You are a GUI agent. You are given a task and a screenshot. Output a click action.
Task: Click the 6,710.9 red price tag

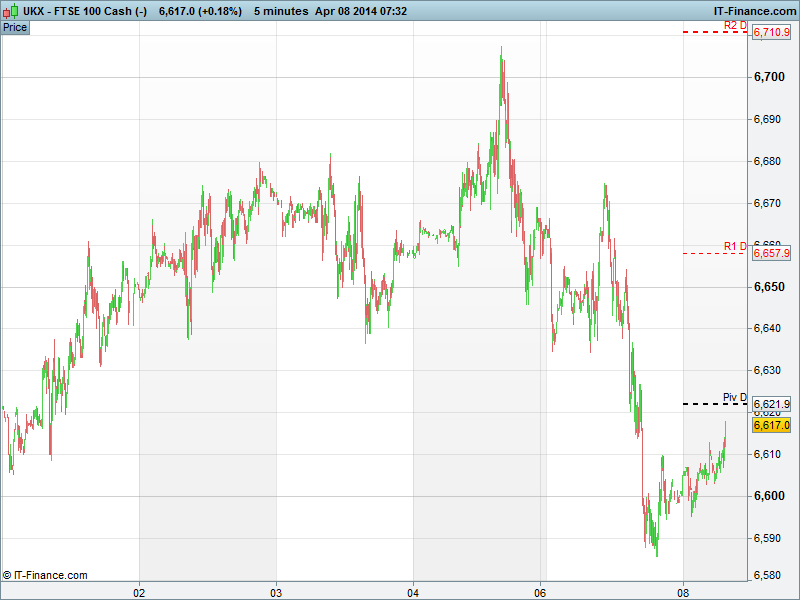(771, 33)
